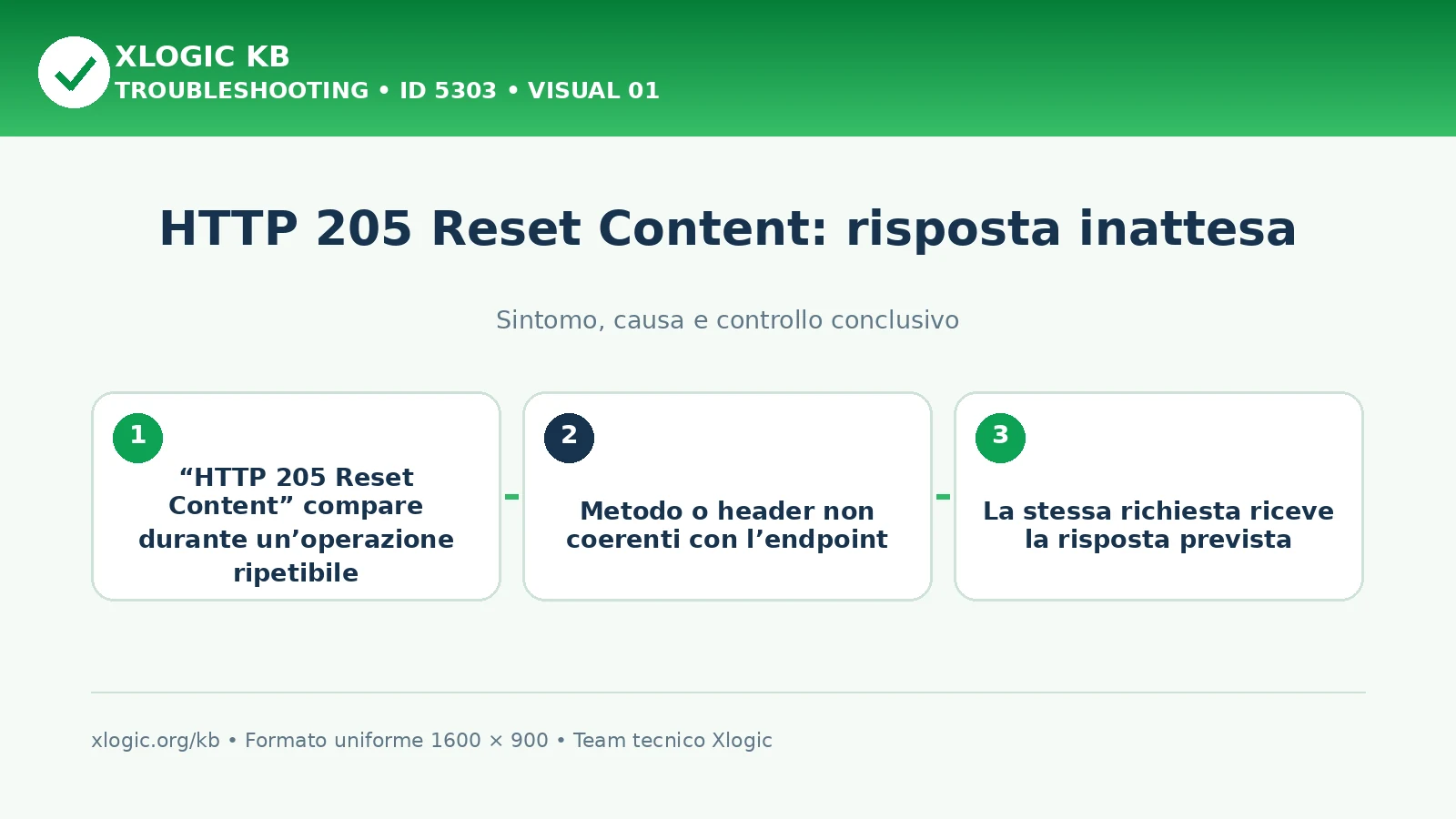The image size is (1456, 819).
Task: Click the HTTP 205 Reset Content main heading
Action: coord(728,229)
